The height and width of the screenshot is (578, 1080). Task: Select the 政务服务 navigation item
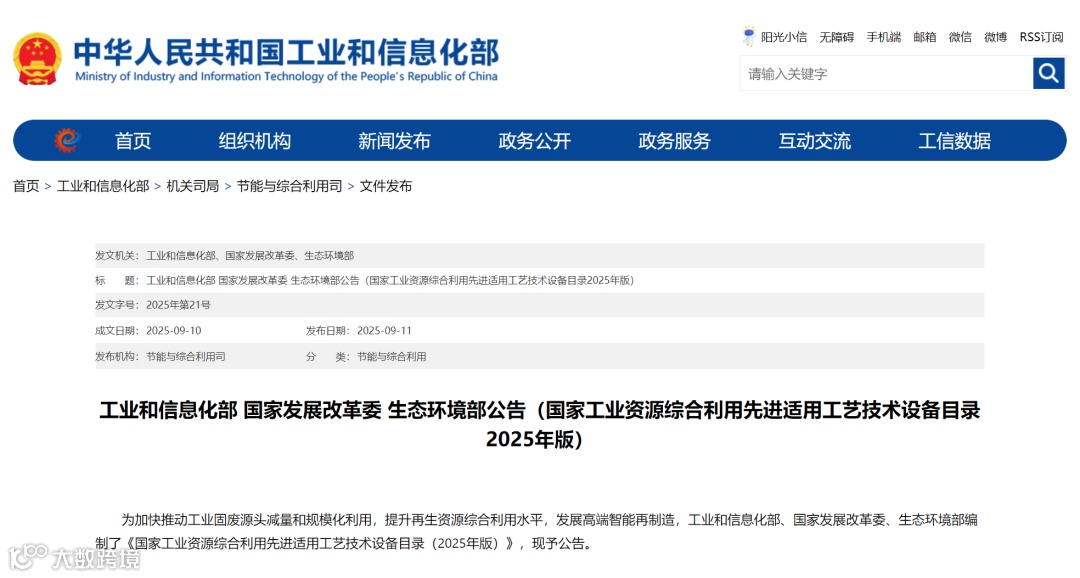674,141
